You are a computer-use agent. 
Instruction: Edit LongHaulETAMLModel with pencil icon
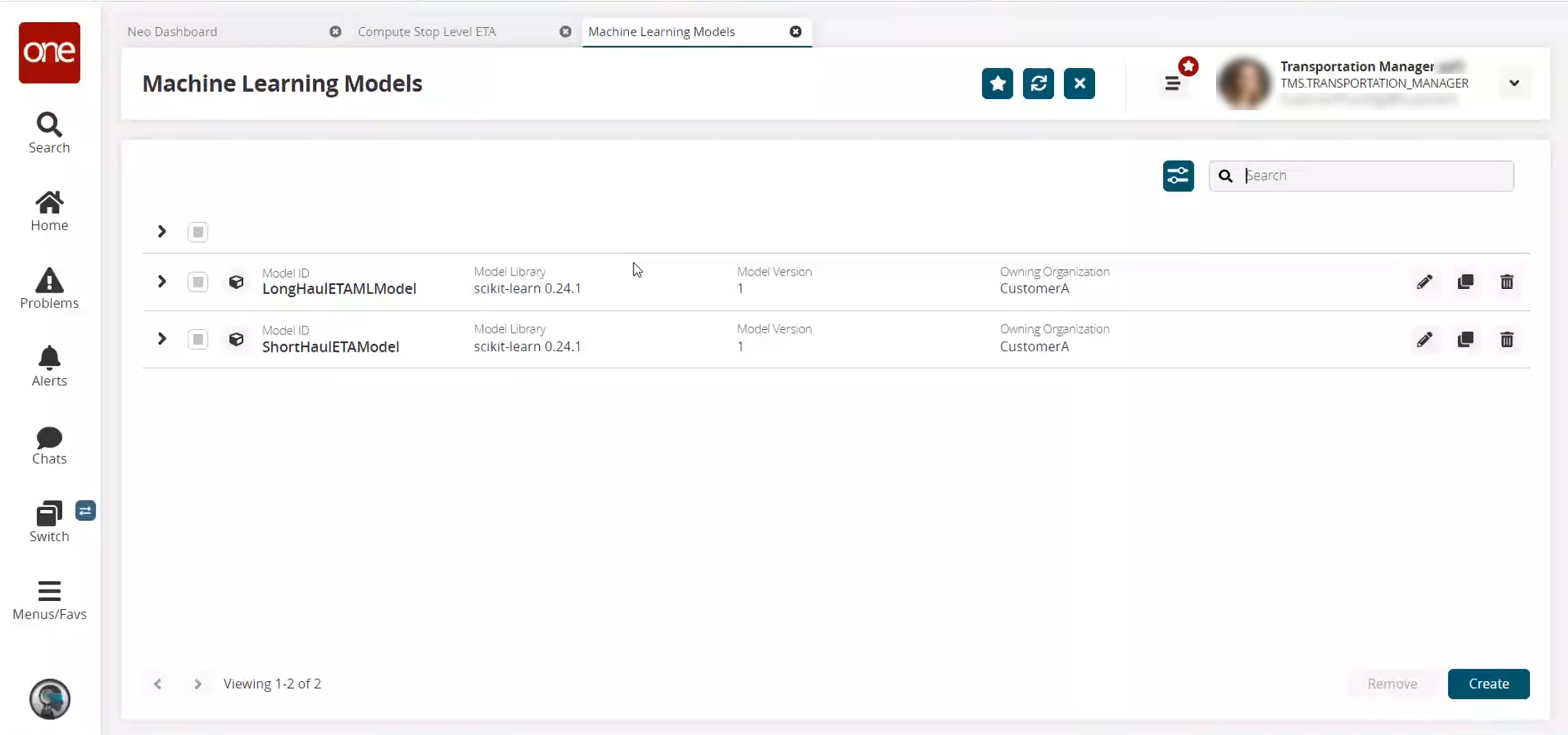[x=1424, y=282]
